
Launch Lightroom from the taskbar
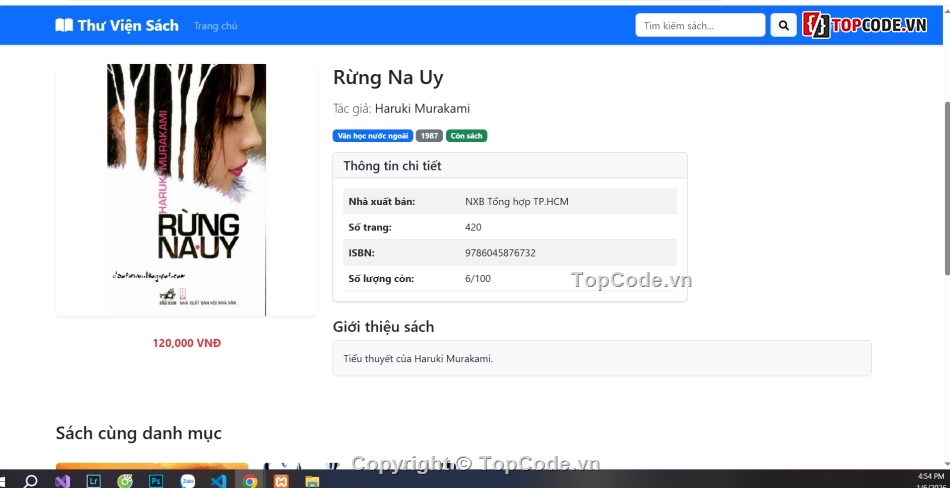94,480
